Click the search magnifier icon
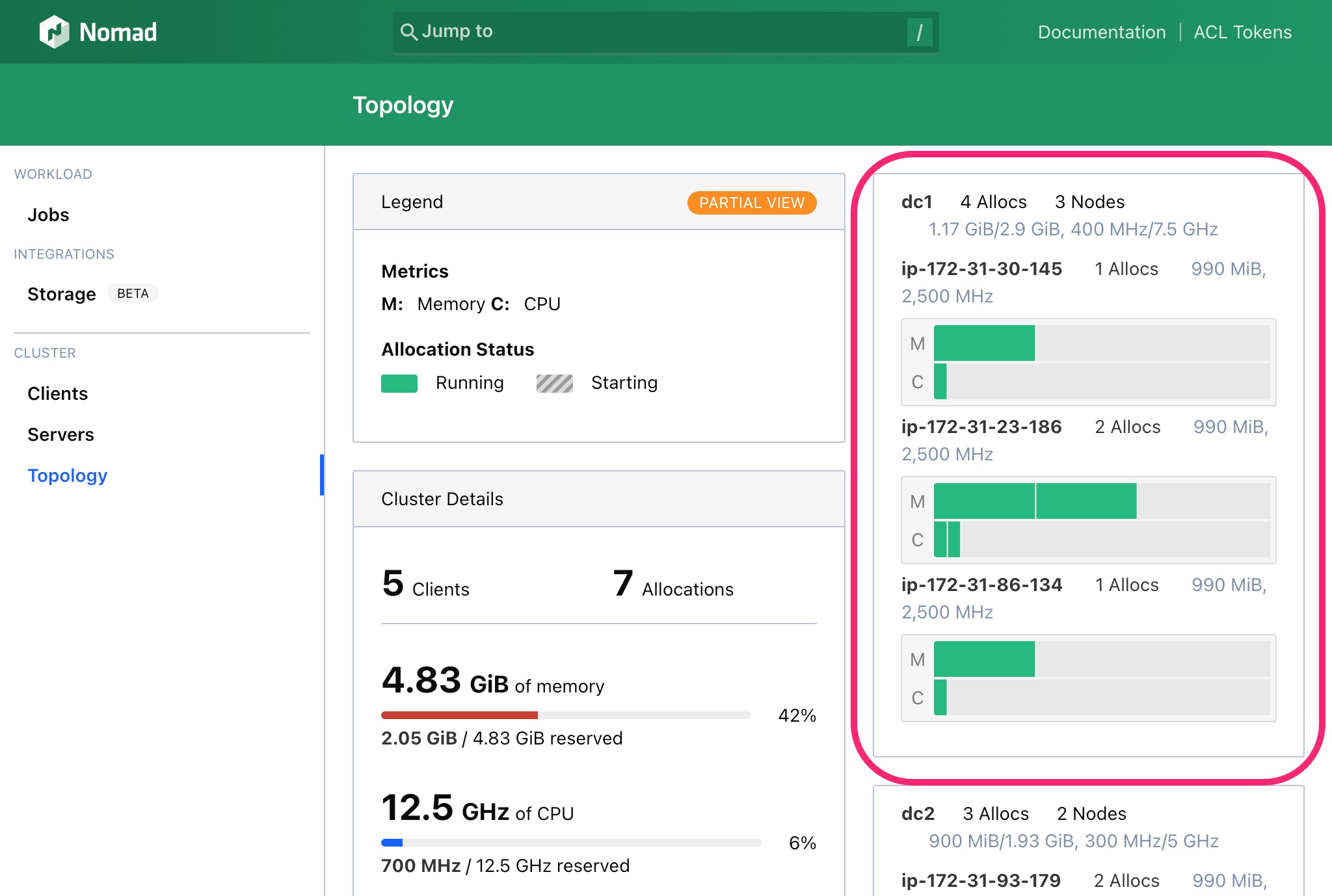This screenshot has height=896, width=1332. [x=408, y=31]
